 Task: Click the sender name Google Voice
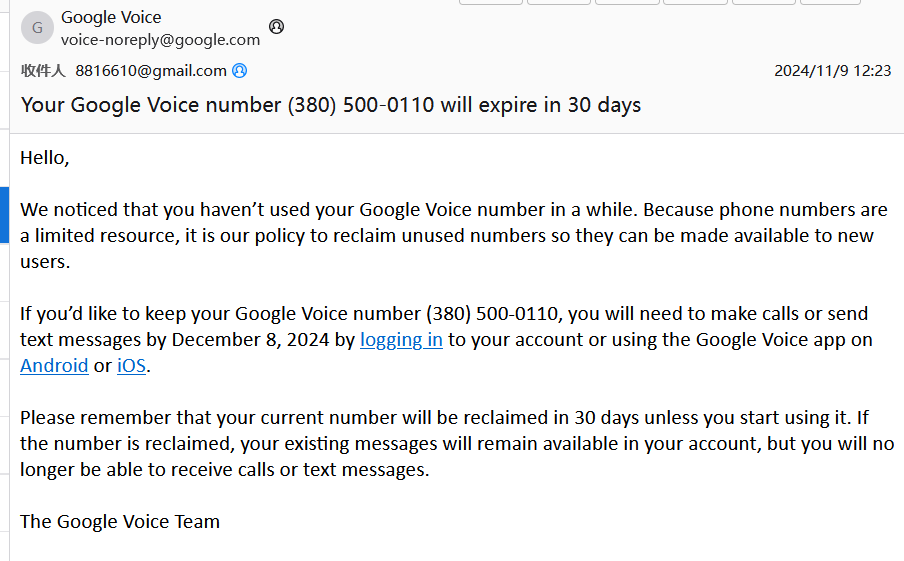pos(111,17)
